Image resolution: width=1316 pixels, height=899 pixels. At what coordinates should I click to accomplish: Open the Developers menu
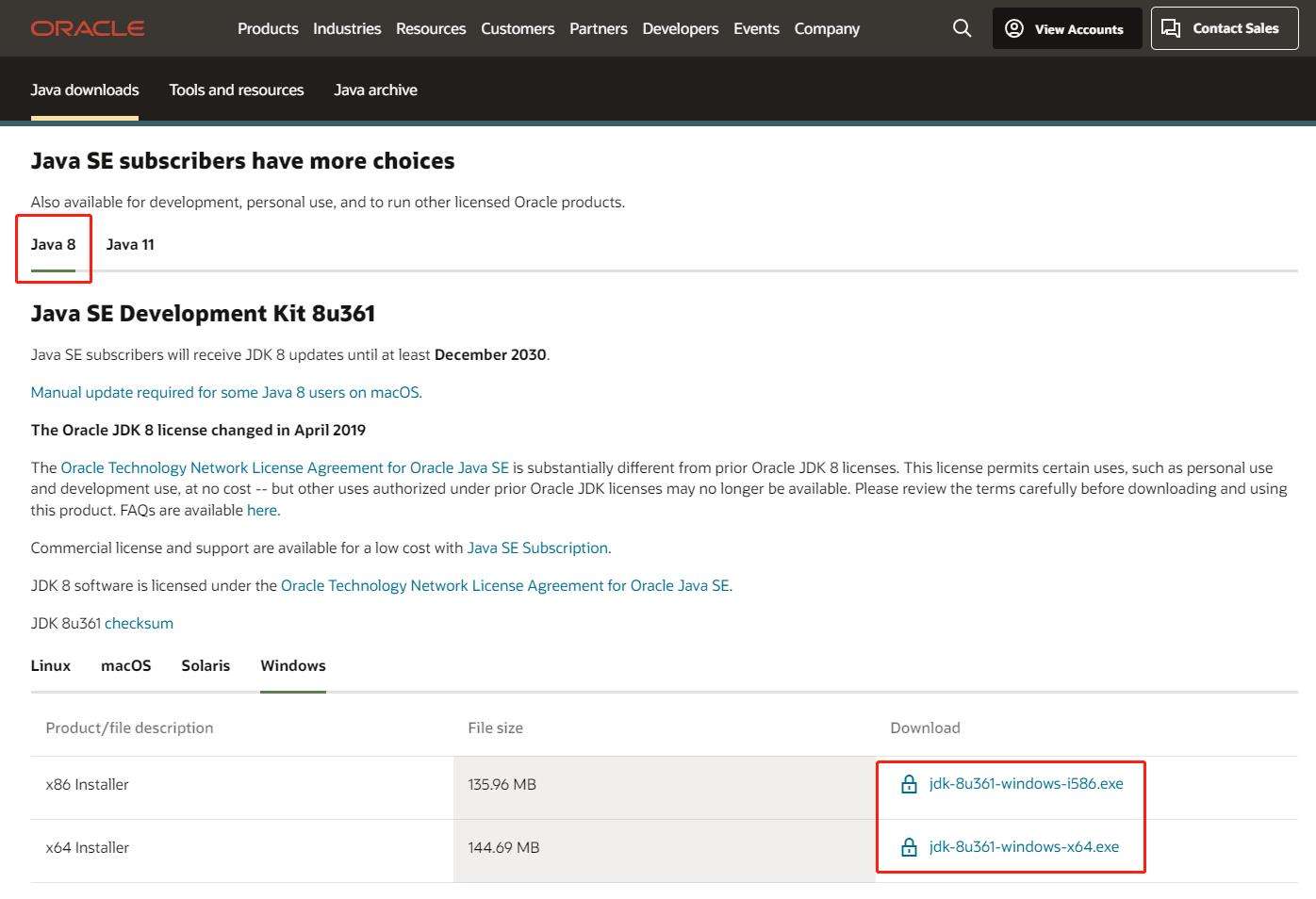[x=681, y=28]
